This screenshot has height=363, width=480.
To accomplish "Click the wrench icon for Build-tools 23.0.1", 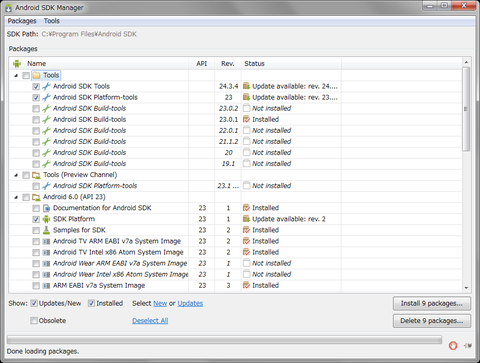I will pyautogui.click(x=46, y=119).
